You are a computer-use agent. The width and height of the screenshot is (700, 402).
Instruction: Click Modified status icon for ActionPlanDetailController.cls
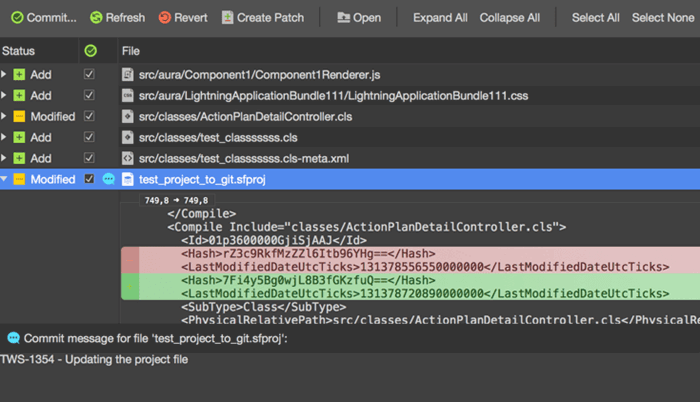[19, 117]
